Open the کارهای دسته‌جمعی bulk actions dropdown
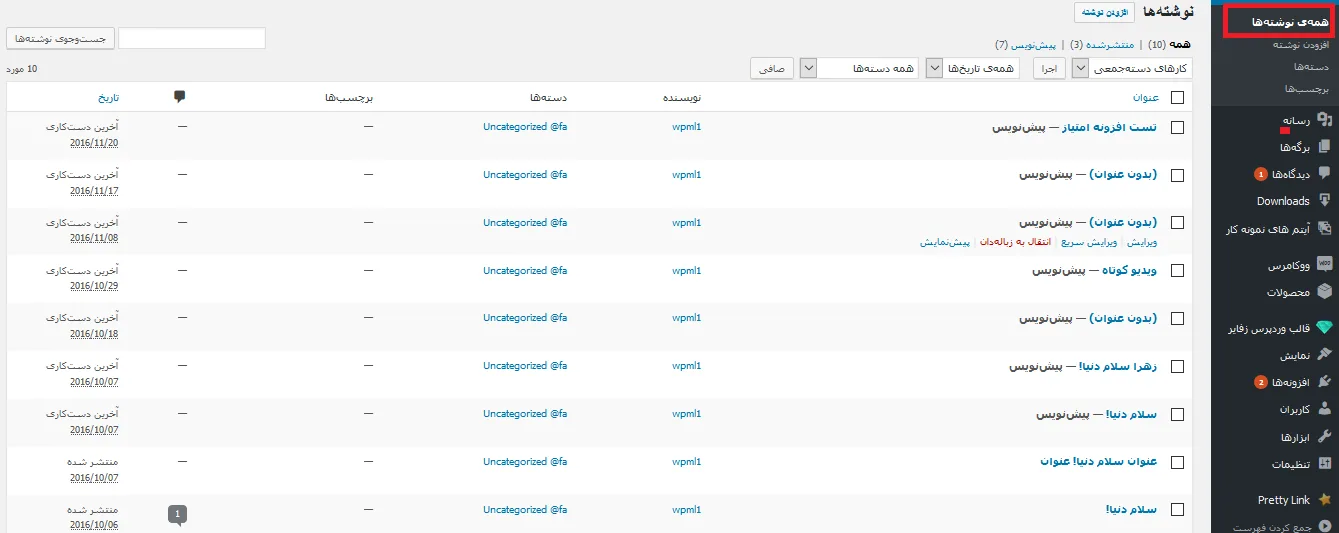The image size is (1339, 533). coord(1132,68)
